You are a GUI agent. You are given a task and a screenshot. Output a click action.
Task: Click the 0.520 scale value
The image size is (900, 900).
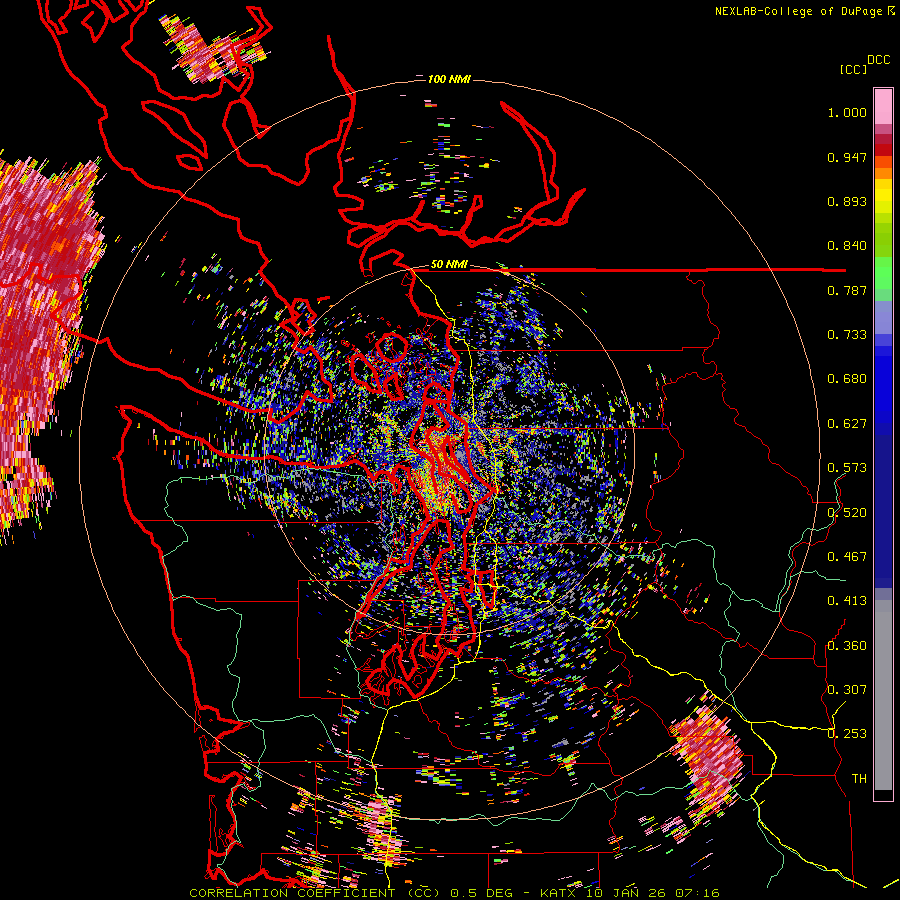pos(847,513)
